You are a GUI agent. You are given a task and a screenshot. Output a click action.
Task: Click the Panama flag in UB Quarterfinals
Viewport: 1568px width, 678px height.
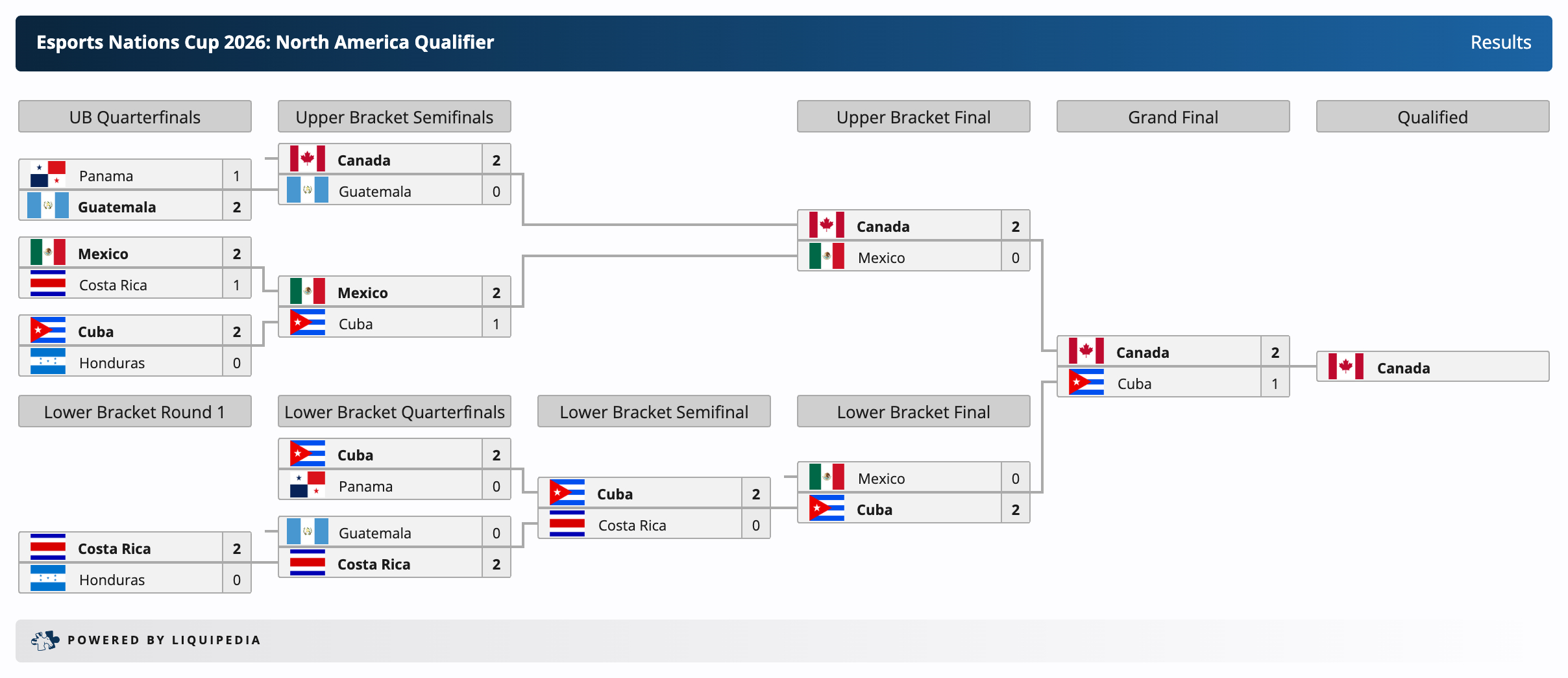click(x=48, y=175)
